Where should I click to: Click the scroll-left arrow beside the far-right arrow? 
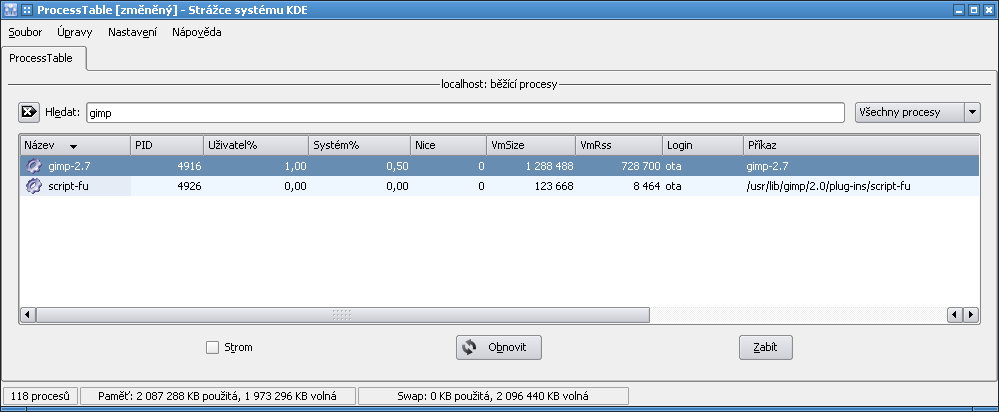click(x=954, y=315)
